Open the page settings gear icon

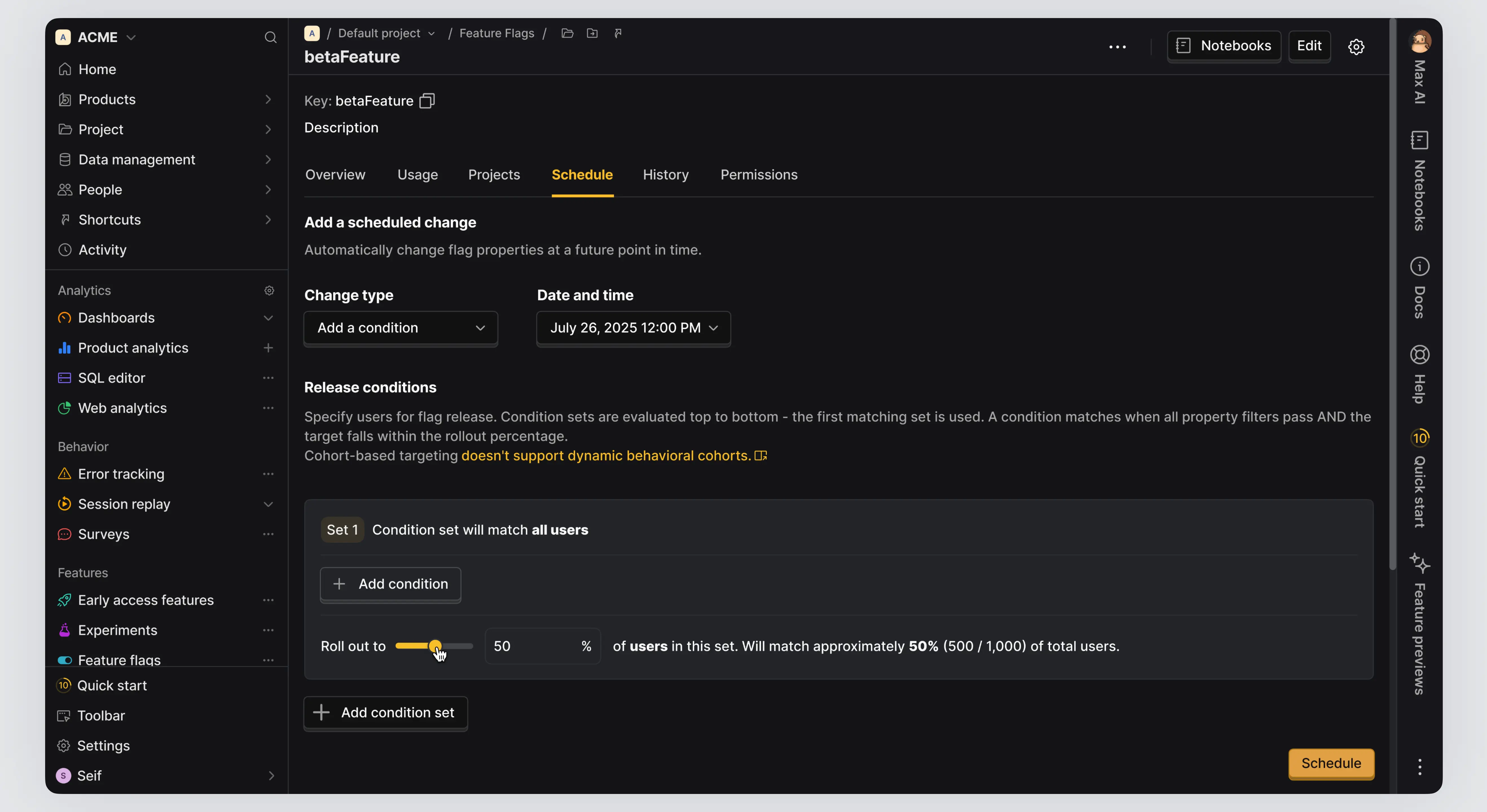1356,47
